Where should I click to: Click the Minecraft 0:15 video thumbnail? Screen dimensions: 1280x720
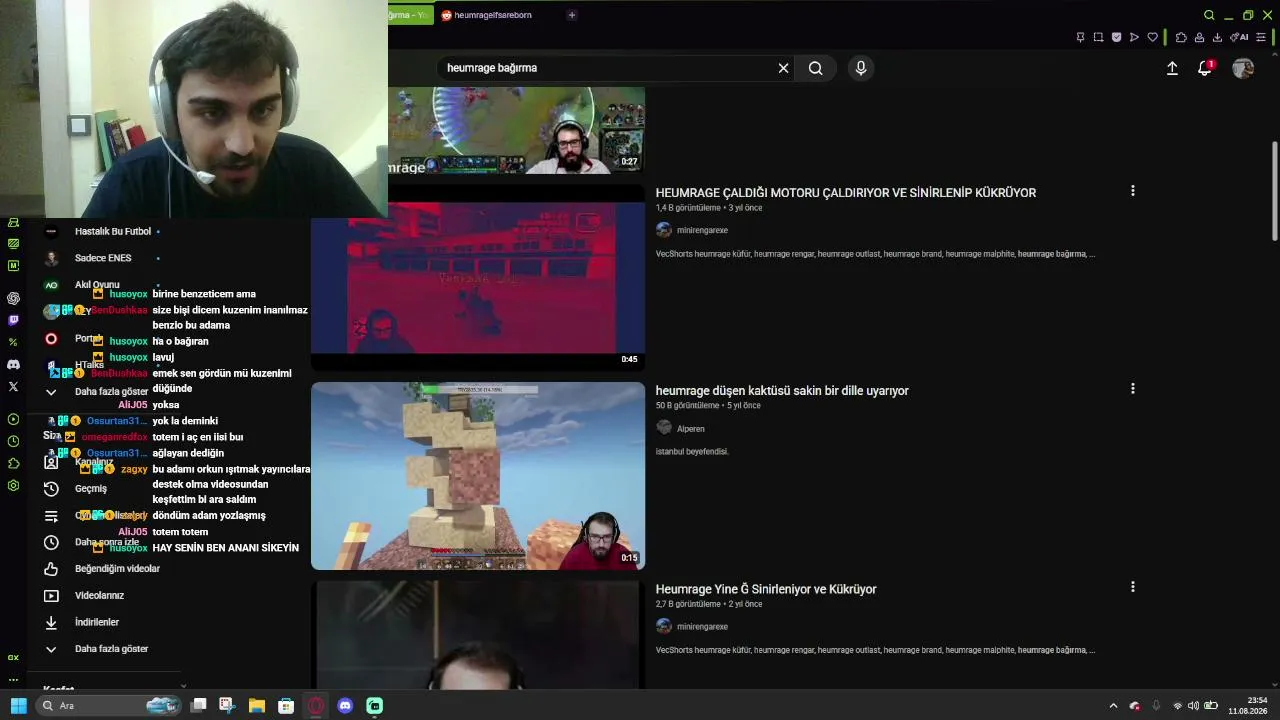[478, 476]
